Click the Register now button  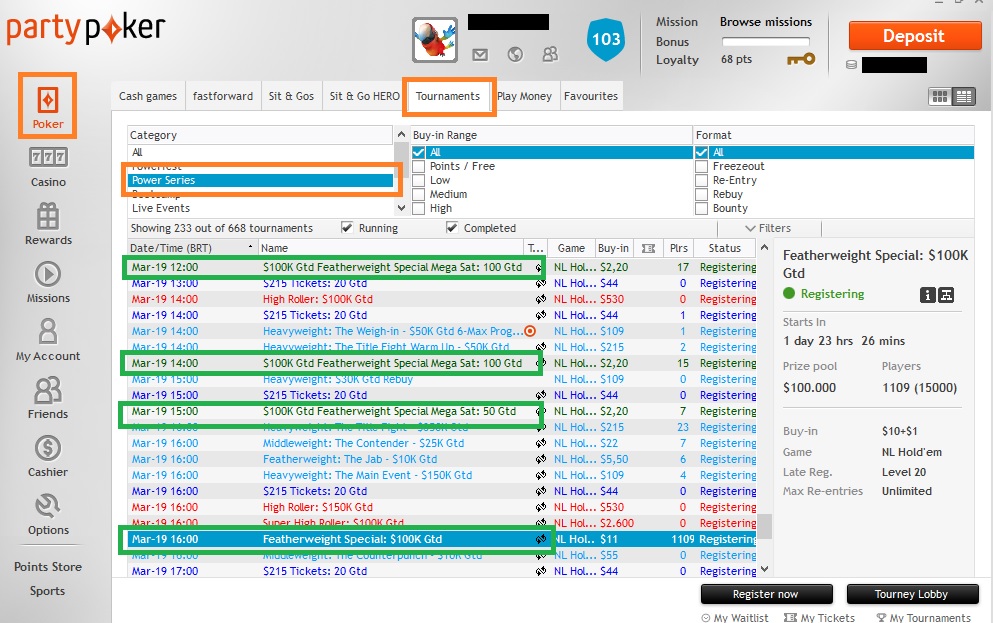766,594
